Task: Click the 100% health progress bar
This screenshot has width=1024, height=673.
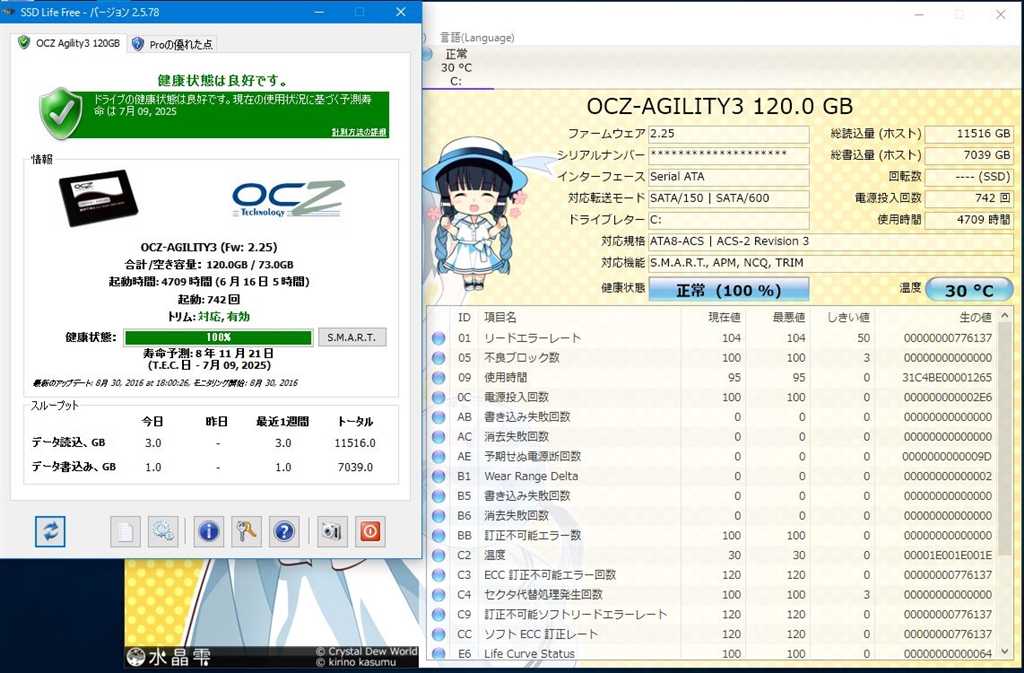Action: point(218,337)
